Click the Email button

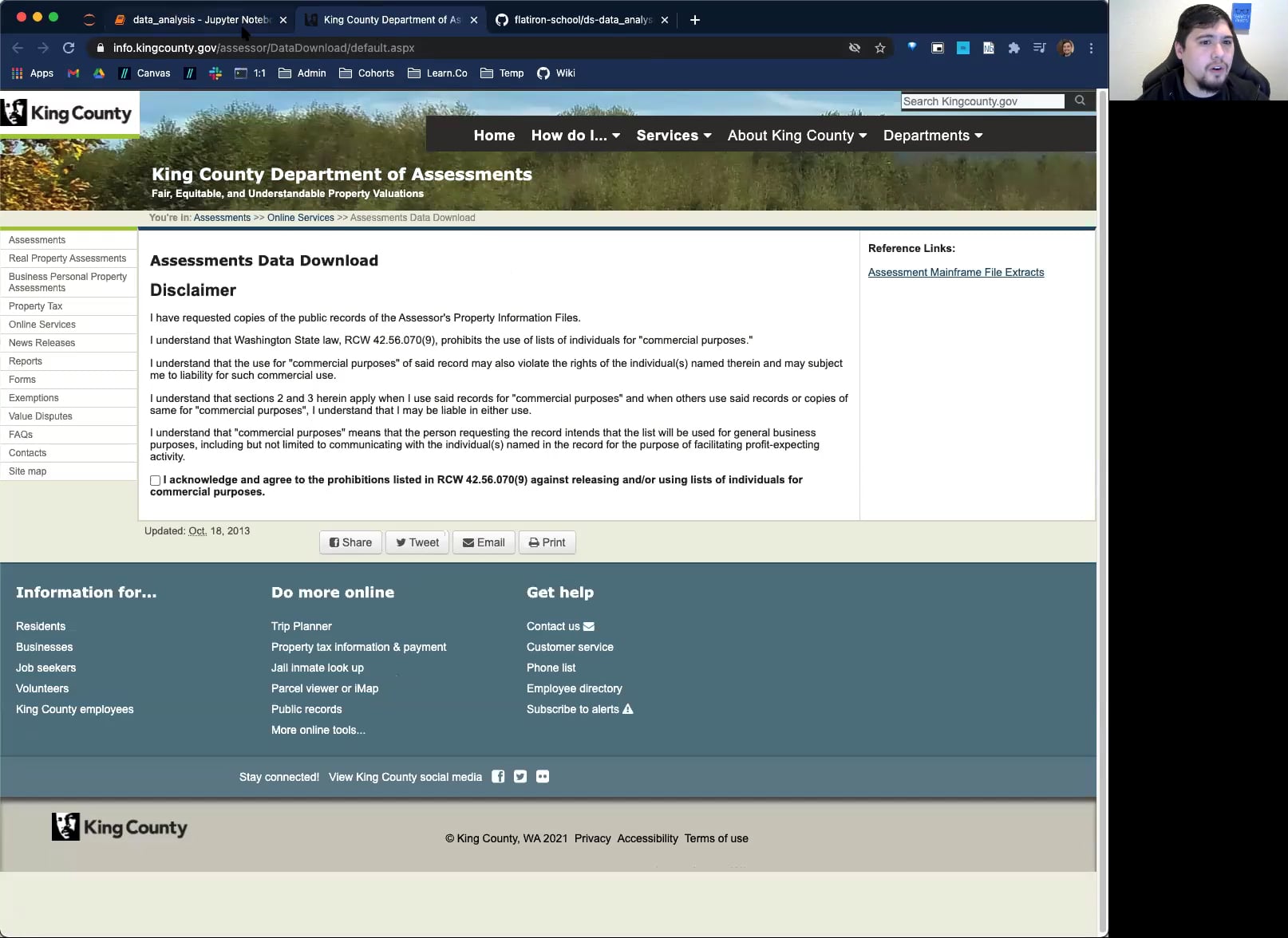(x=484, y=542)
